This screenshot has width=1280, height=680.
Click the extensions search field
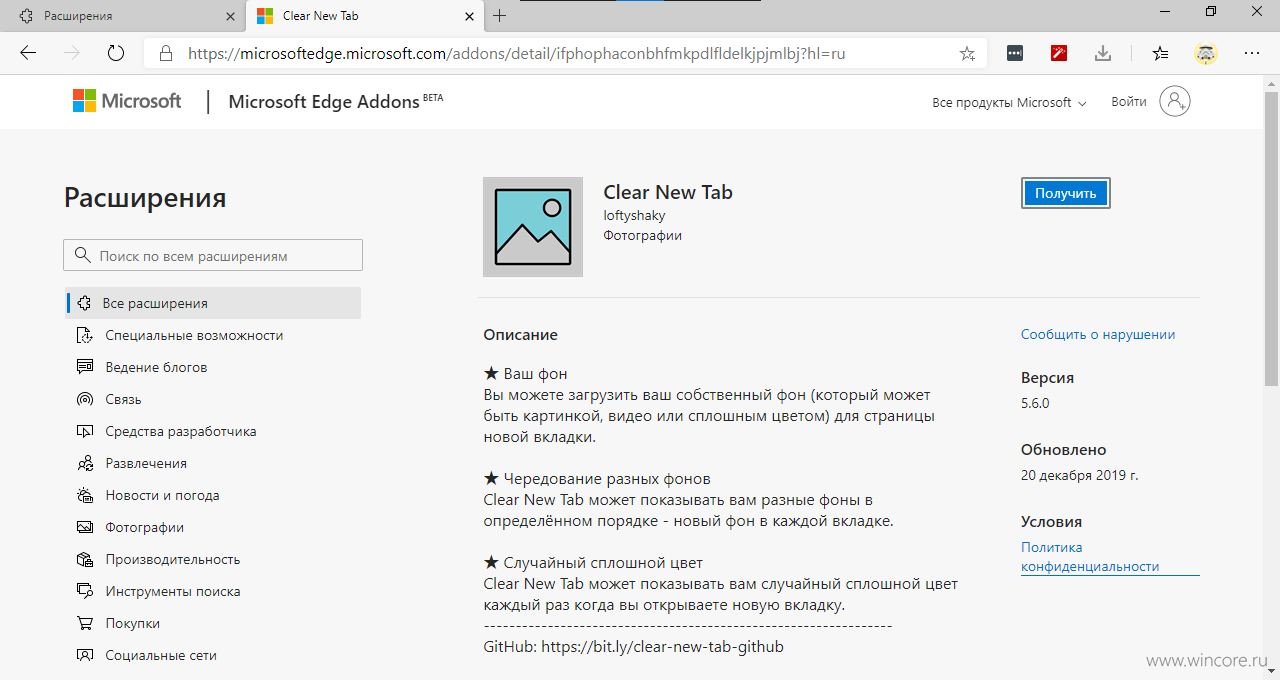(213, 256)
